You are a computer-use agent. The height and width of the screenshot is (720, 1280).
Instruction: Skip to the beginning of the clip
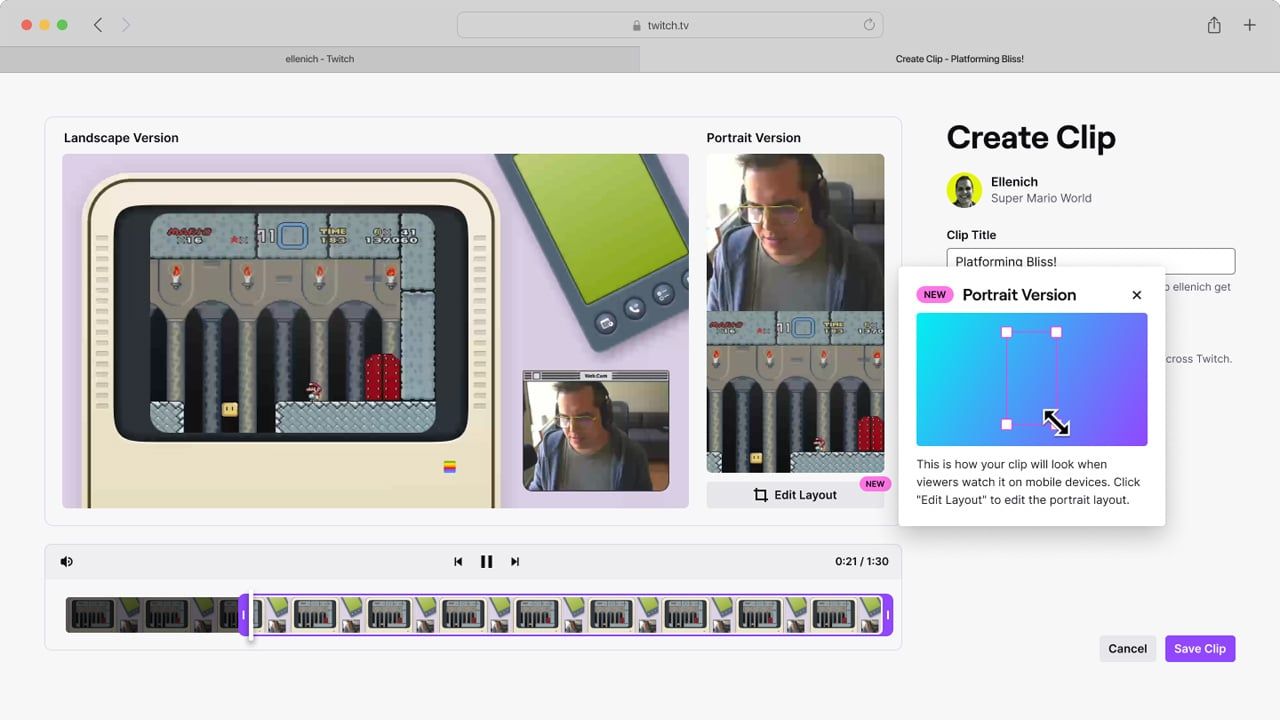click(458, 561)
